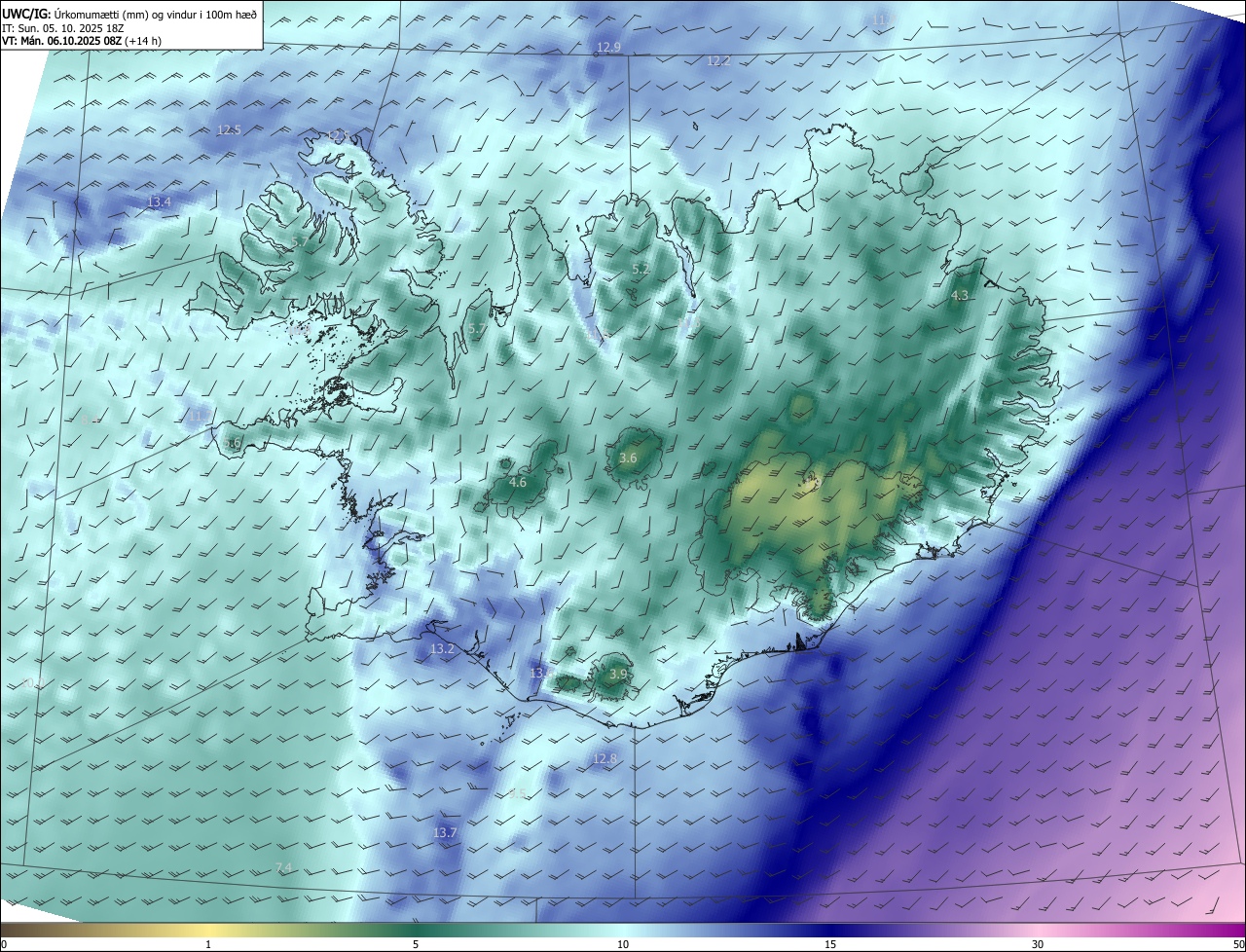Select the 13.4 value over the sea
Viewport: 1246px width, 952px height.
click(159, 201)
